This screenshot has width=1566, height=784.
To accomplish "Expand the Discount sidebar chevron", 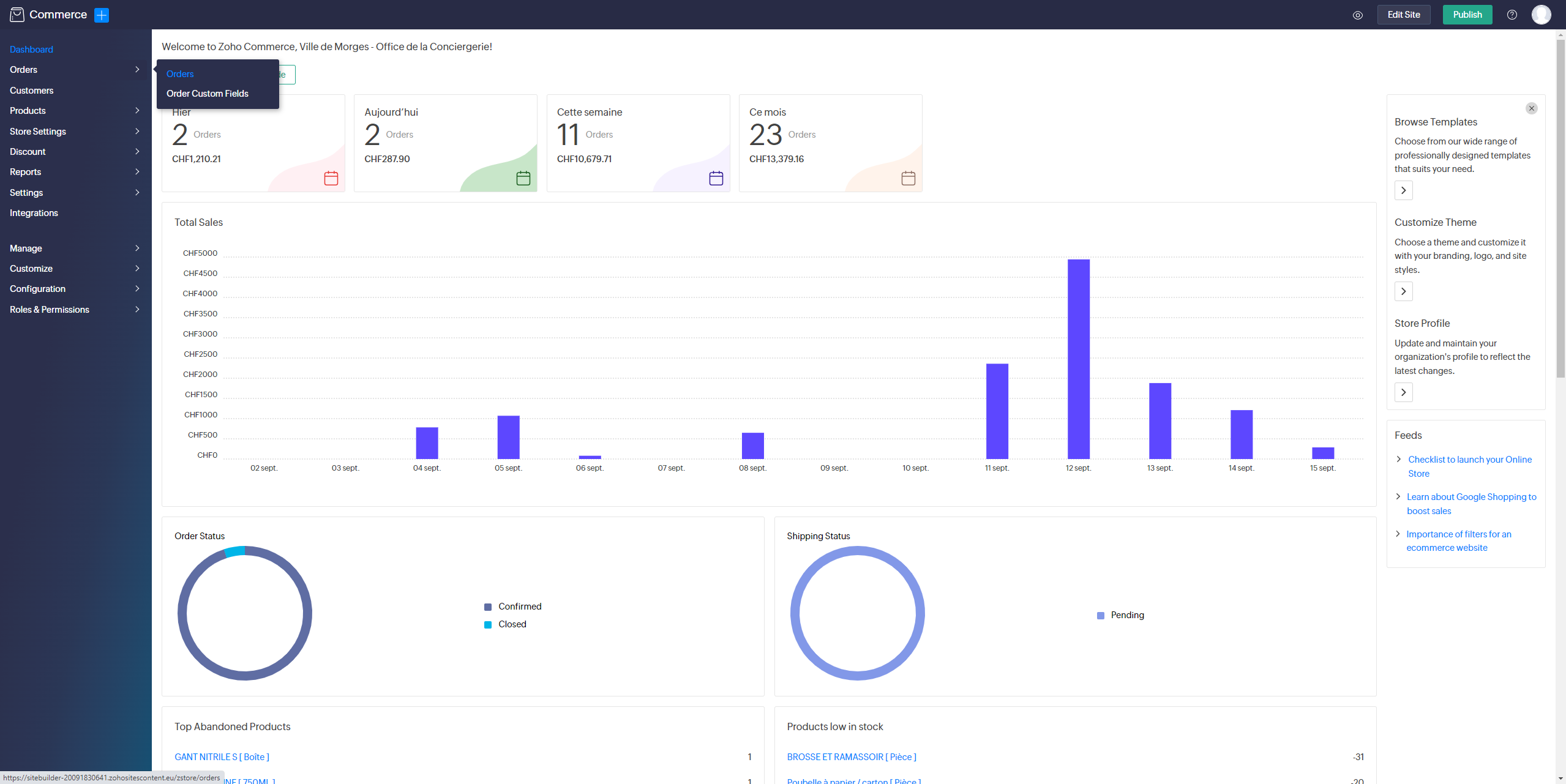I will (137, 151).
